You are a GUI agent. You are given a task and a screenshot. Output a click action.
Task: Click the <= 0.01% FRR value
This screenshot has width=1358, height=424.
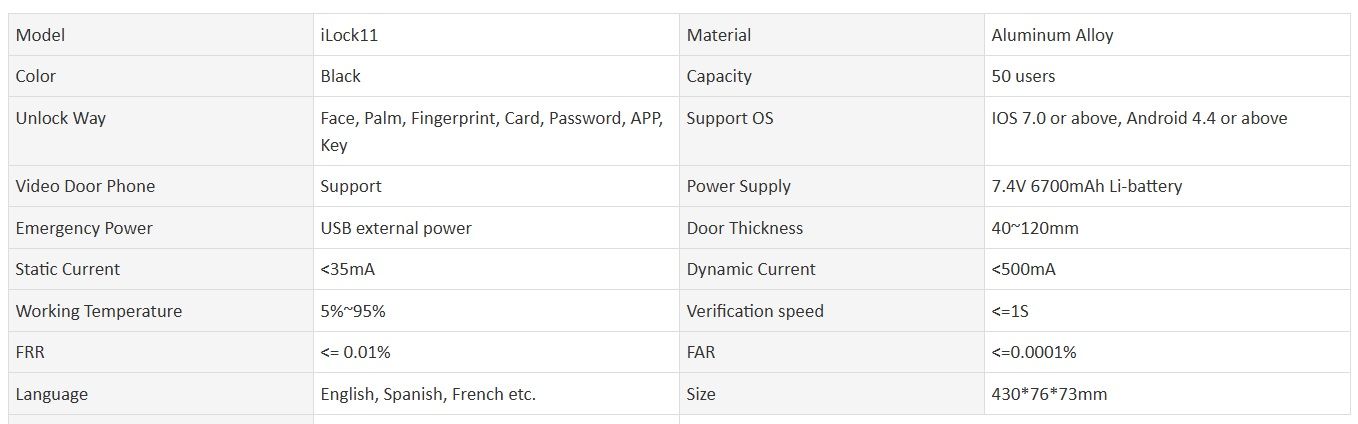click(x=355, y=352)
